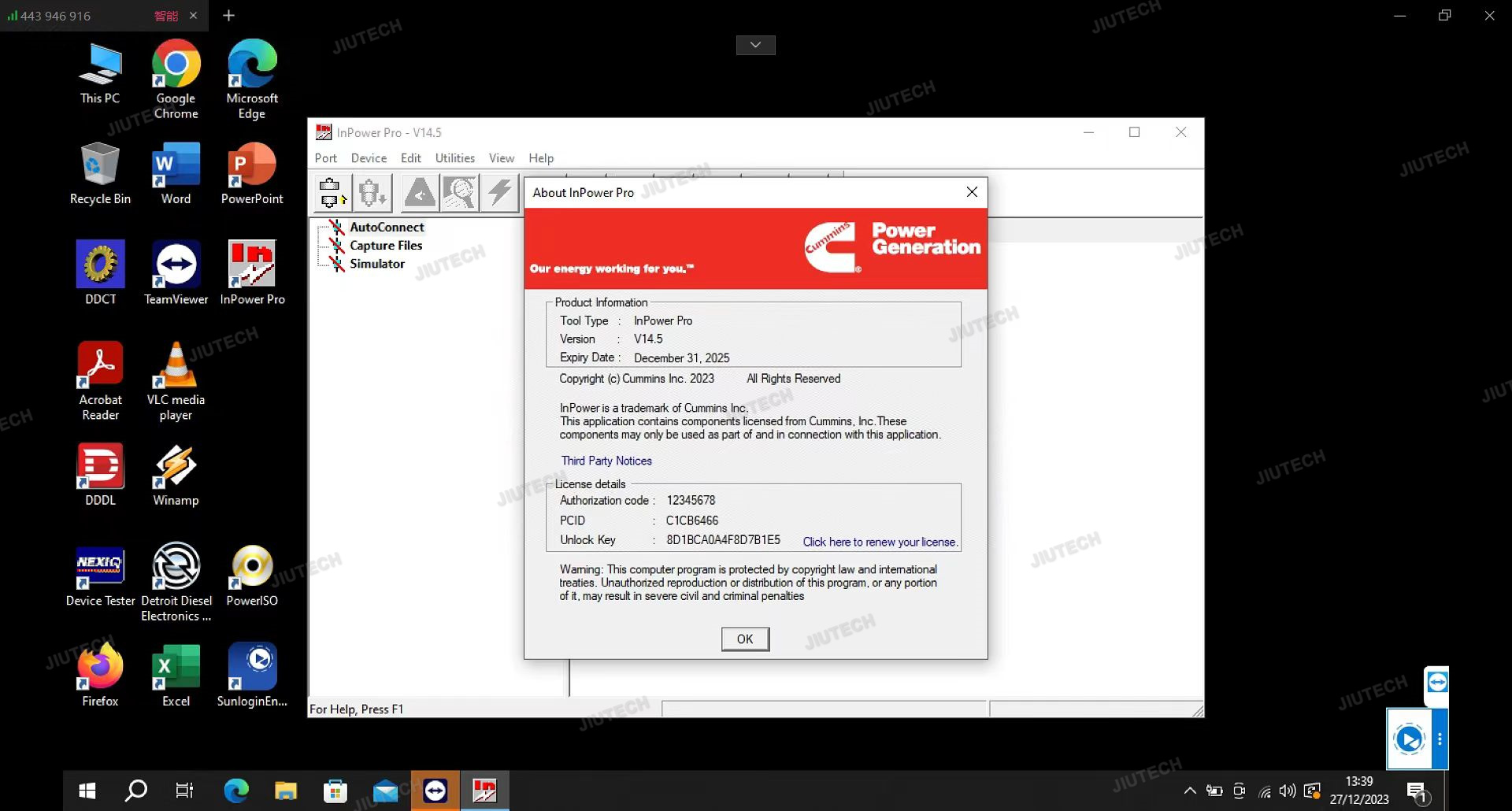This screenshot has height=811, width=1512.
Task: Open the Acrobat Reader desktop shortcut
Action: pyautogui.click(x=100, y=382)
